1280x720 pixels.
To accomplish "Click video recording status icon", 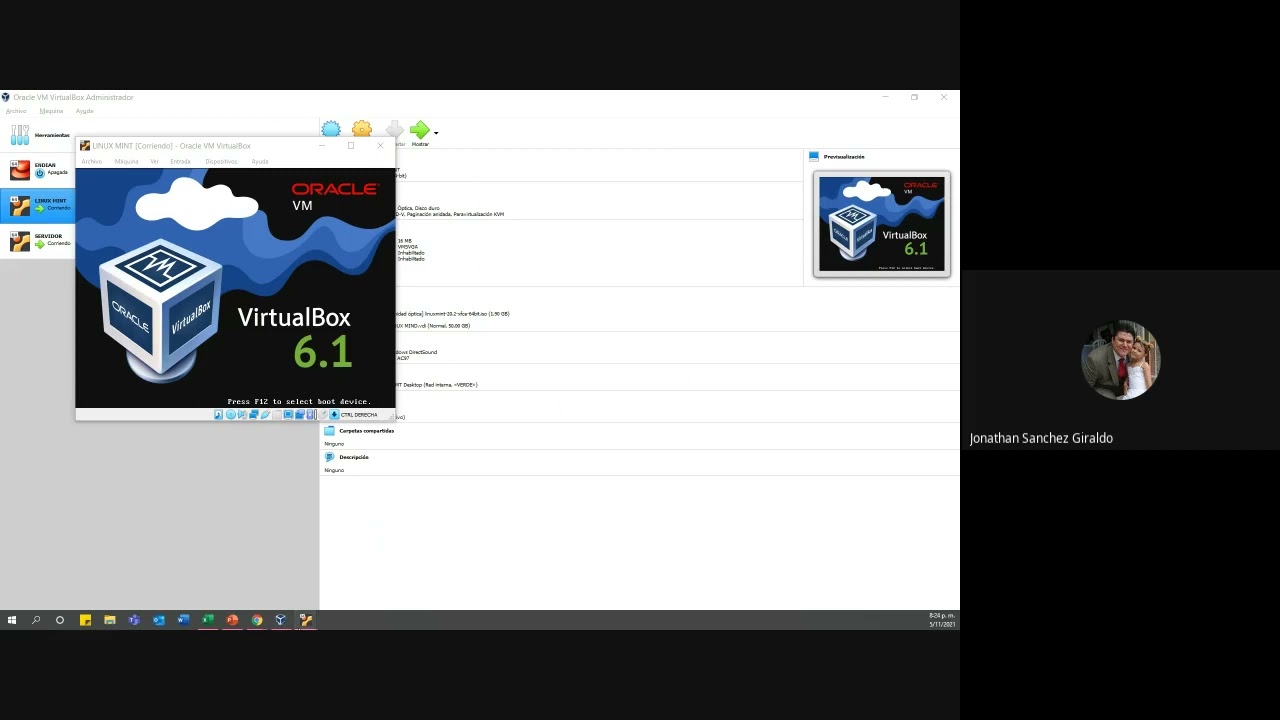I will click(300, 414).
